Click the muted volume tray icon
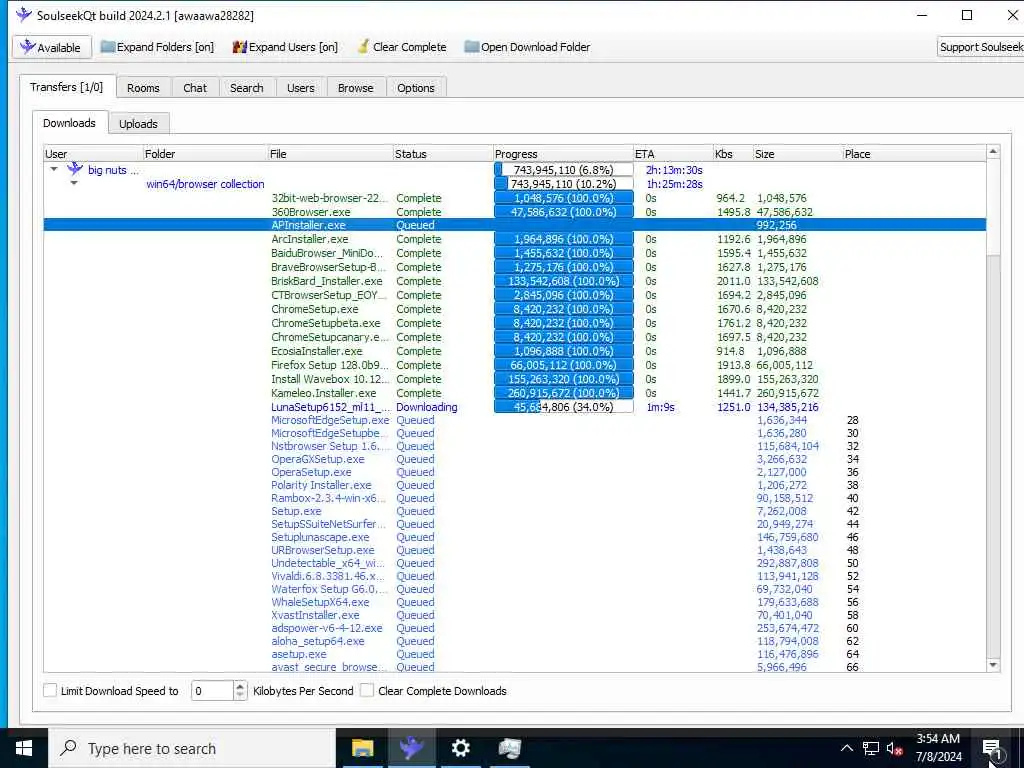This screenshot has height=768, width=1024. 894,749
